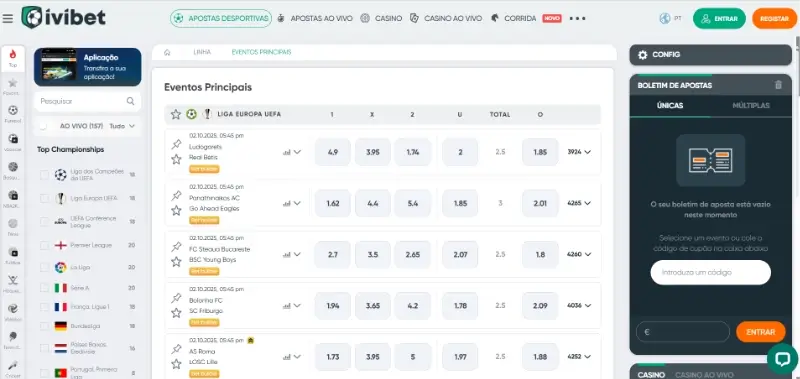
Task: Check Serie A checkbox
Action: (44, 288)
